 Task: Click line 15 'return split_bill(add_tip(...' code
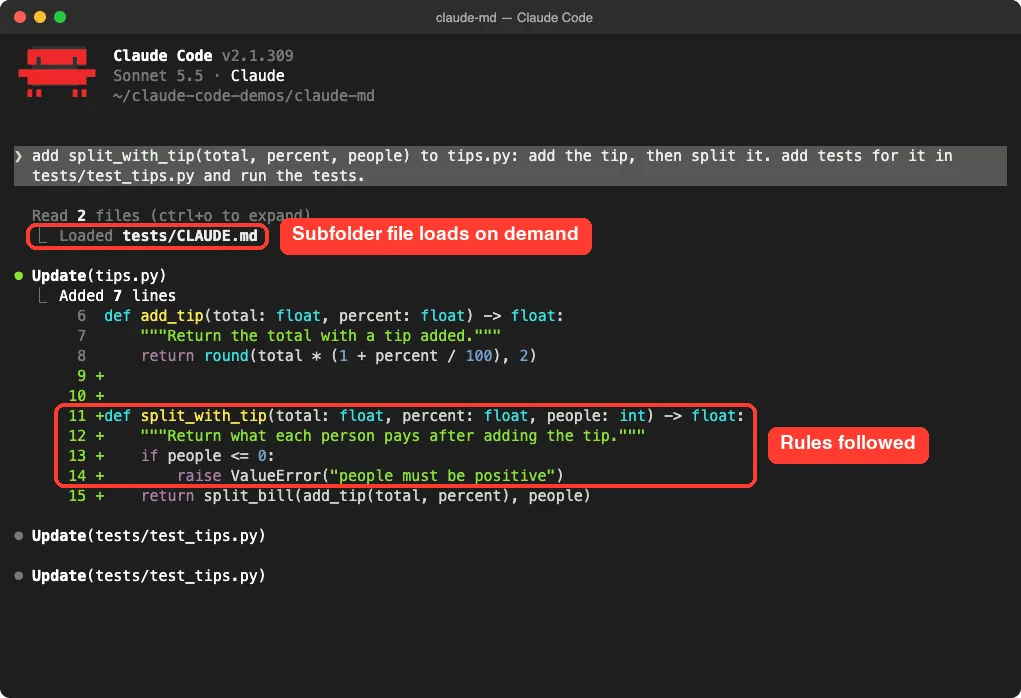[365, 496]
